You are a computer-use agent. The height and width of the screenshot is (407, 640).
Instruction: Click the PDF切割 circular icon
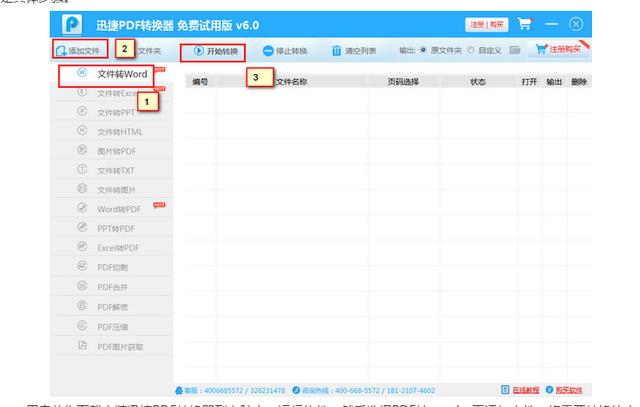pyautogui.click(x=82, y=266)
